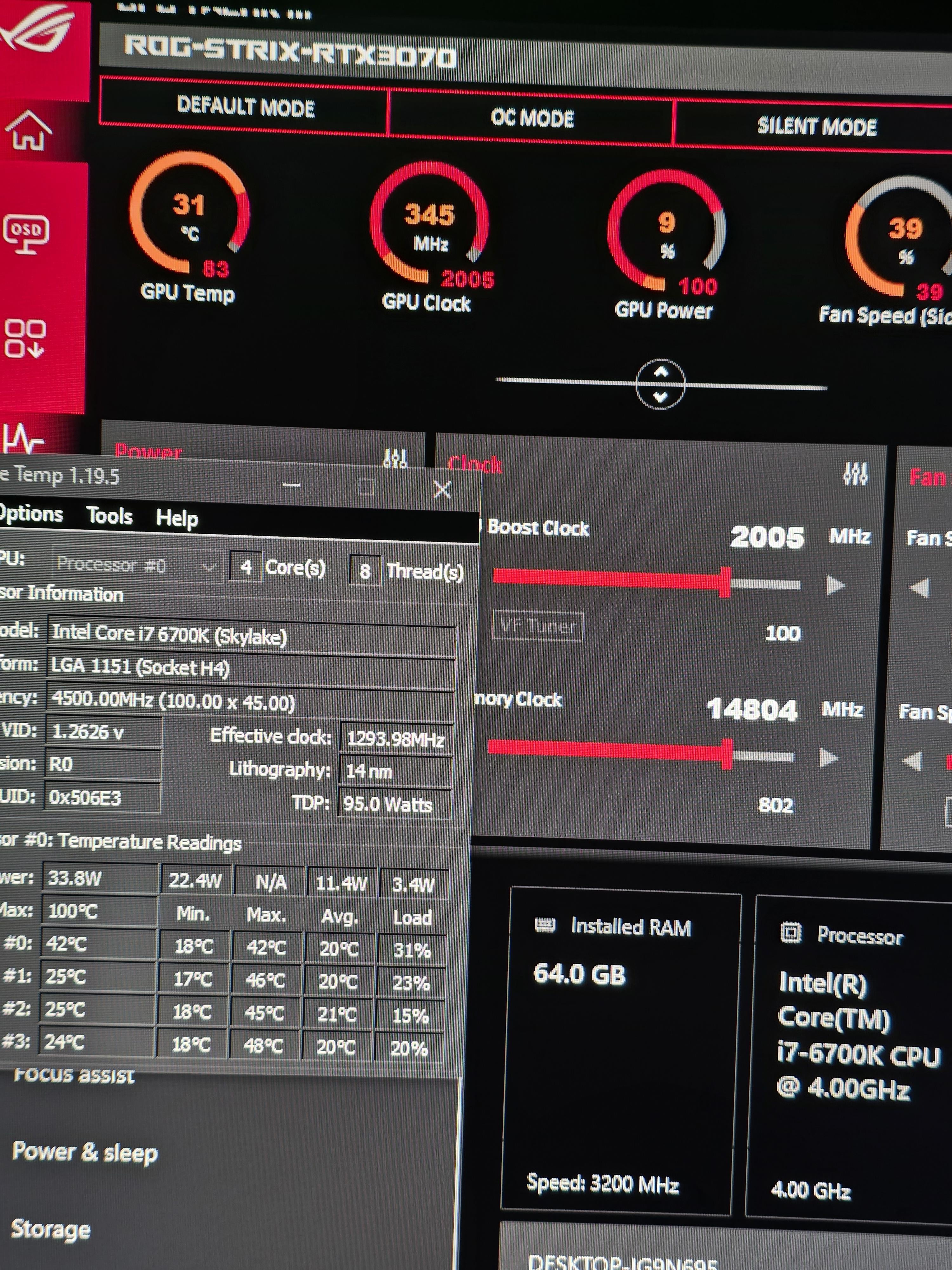Image resolution: width=952 pixels, height=1270 pixels.
Task: Open Clock panel settings sliders icon
Action: pos(855,474)
